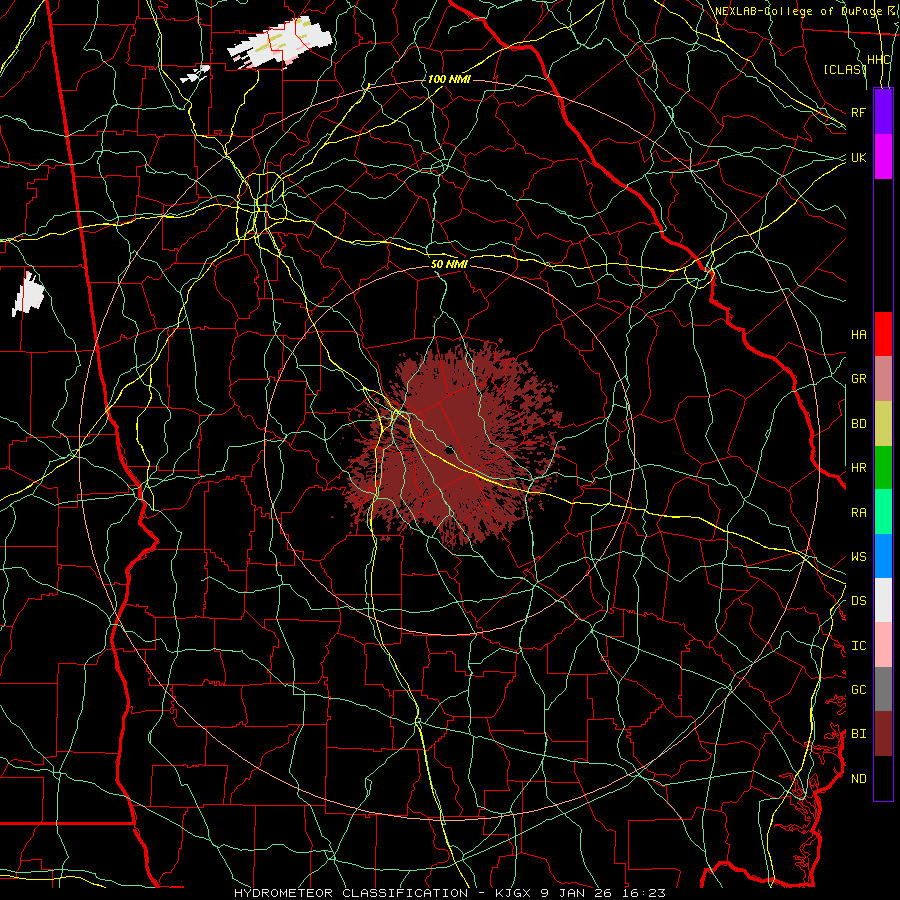Click the '100 NMI' range ring label

tap(449, 79)
